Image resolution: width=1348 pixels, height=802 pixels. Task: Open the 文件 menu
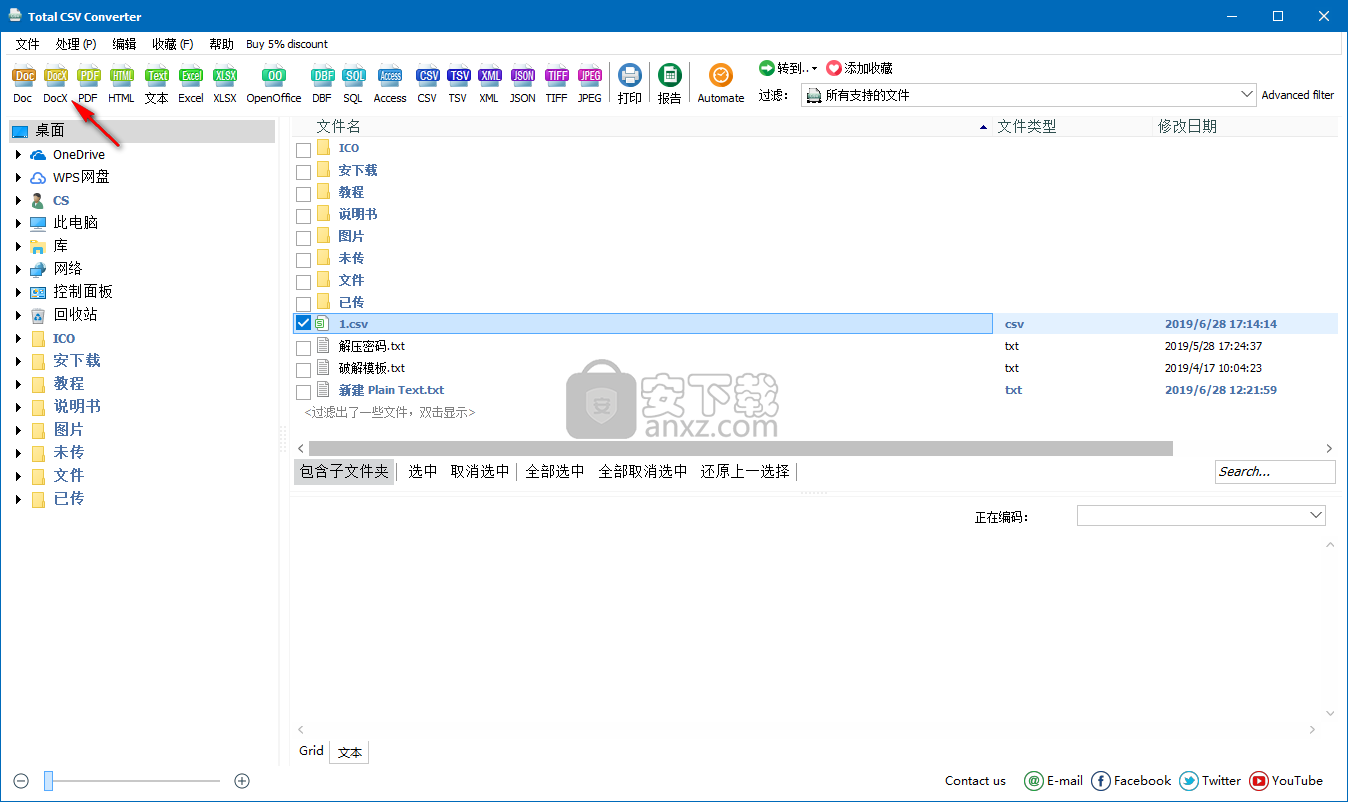coord(27,44)
